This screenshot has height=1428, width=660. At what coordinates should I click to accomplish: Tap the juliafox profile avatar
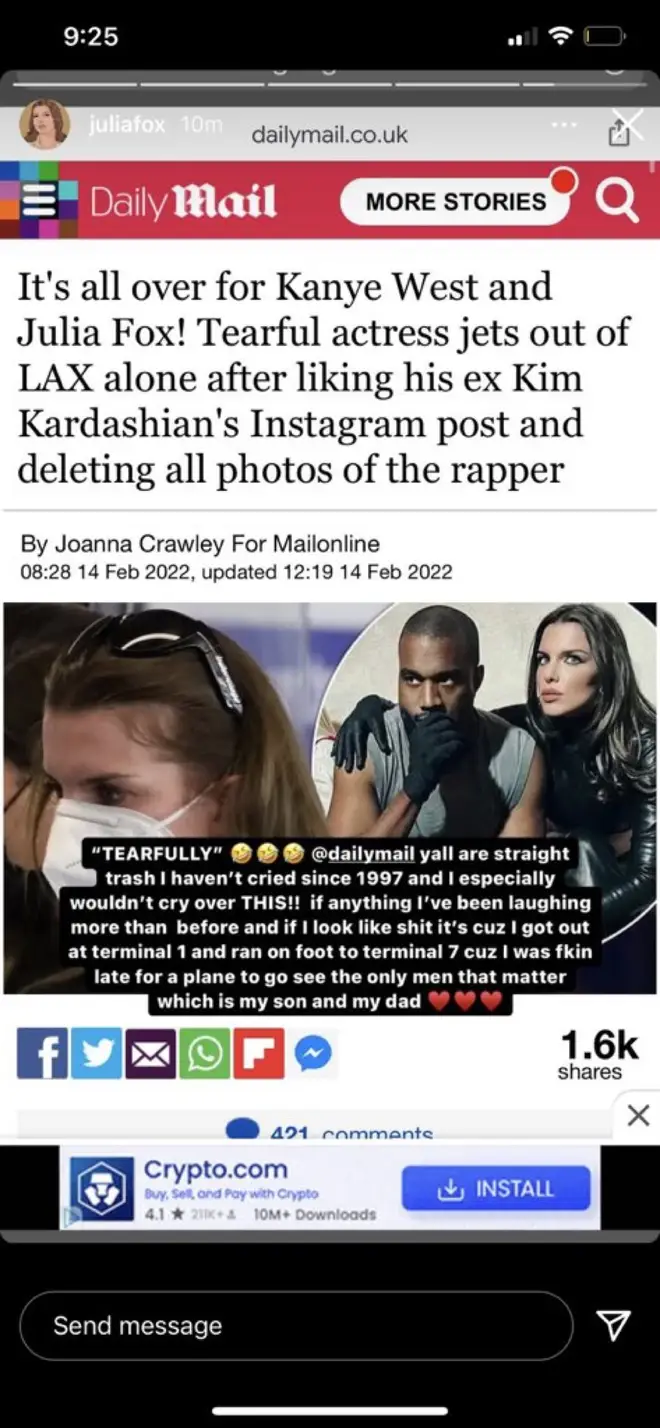click(45, 125)
